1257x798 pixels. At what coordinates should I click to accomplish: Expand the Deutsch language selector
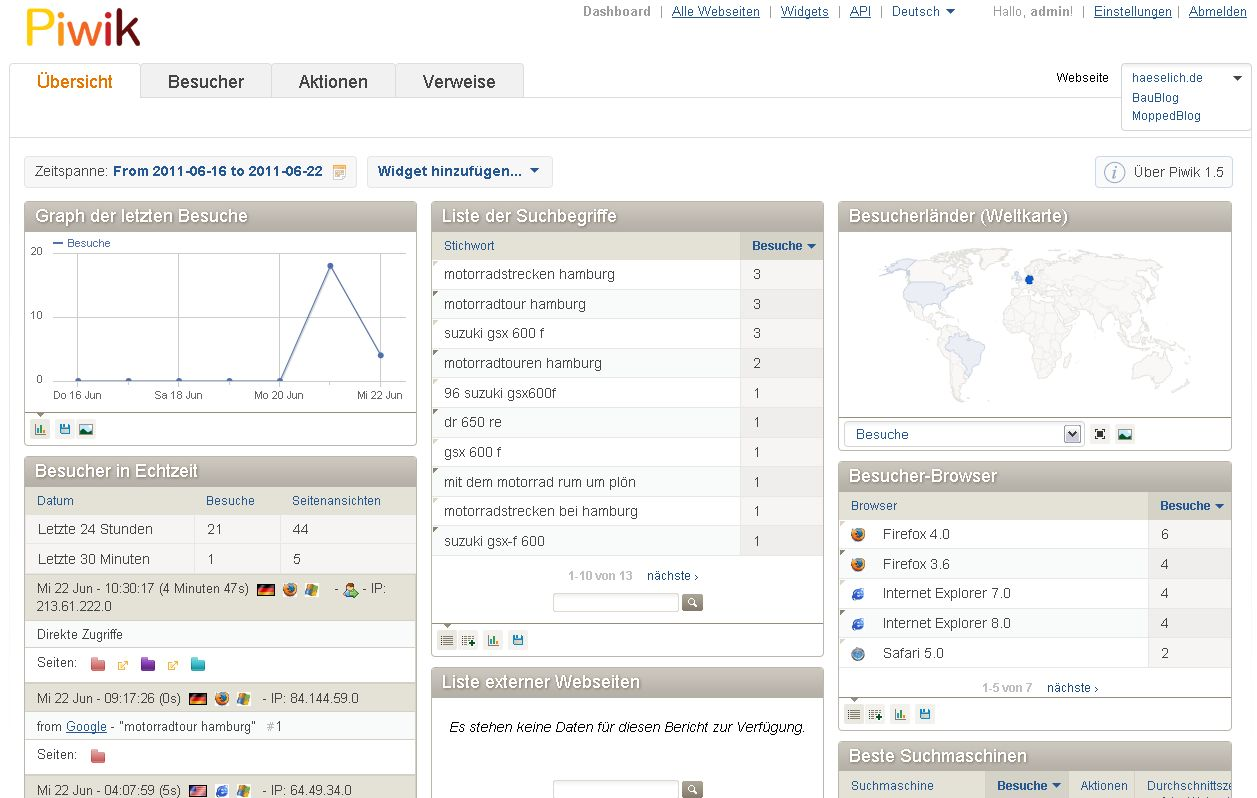[x=923, y=12]
